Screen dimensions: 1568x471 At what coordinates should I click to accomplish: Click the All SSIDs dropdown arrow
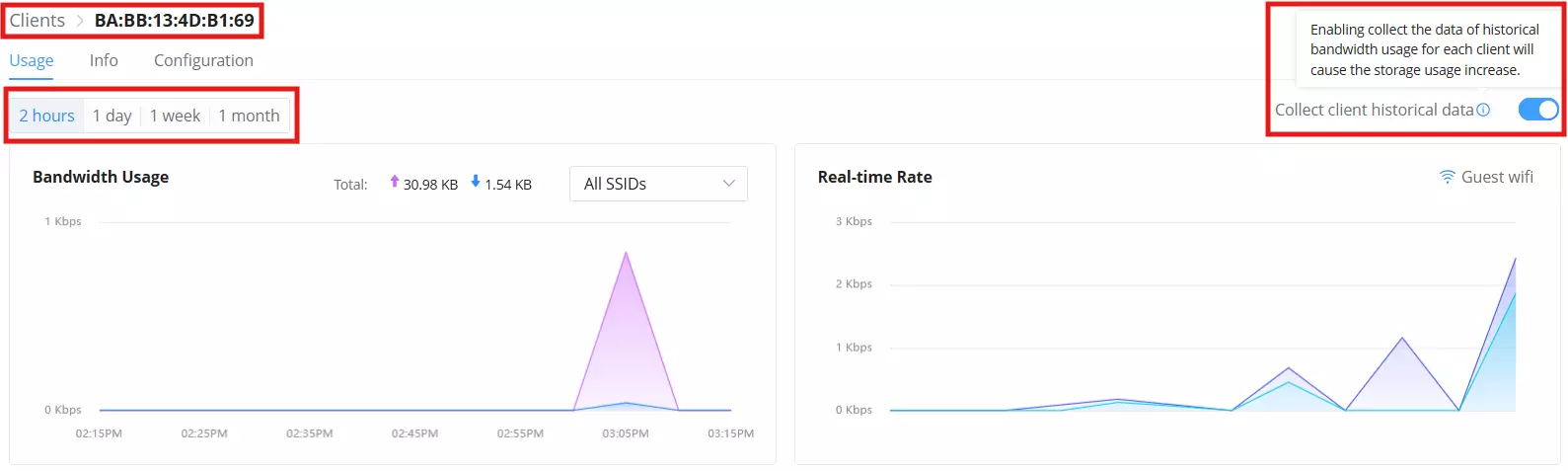point(729,184)
